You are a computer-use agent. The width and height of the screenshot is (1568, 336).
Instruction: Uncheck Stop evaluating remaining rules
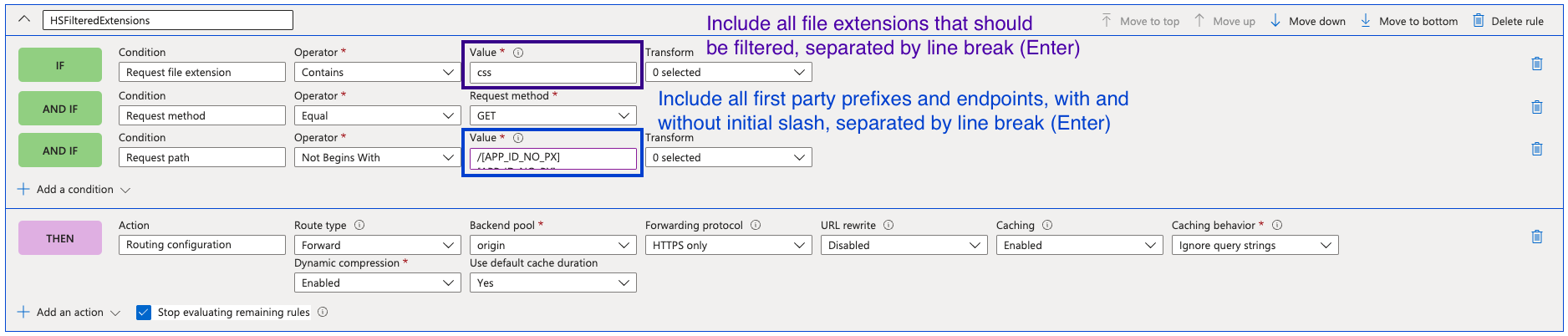point(144,313)
